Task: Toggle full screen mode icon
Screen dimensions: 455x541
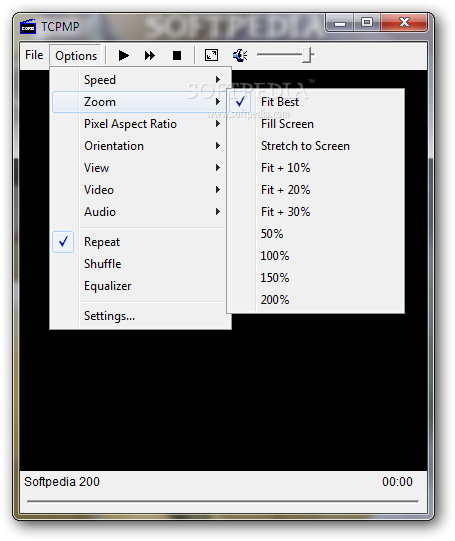Action: pyautogui.click(x=211, y=55)
